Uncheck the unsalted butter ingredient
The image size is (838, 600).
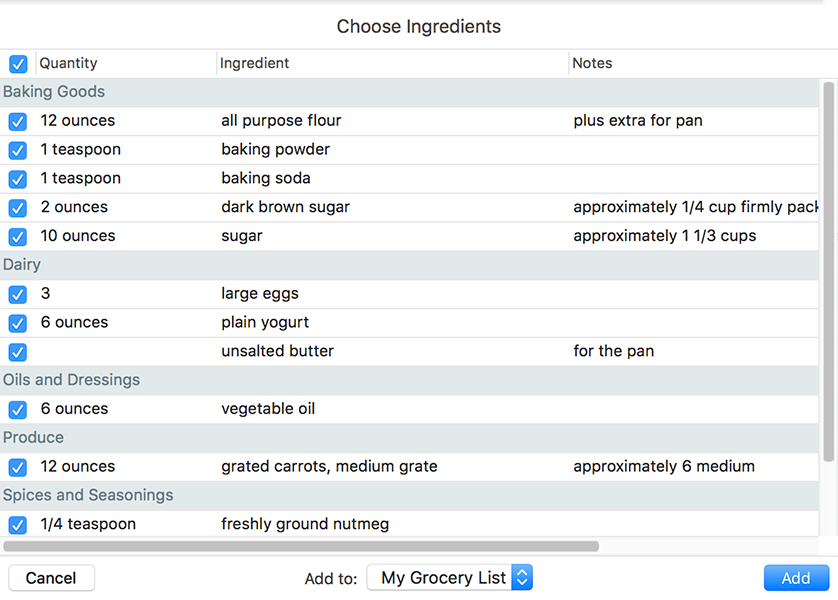point(17,351)
